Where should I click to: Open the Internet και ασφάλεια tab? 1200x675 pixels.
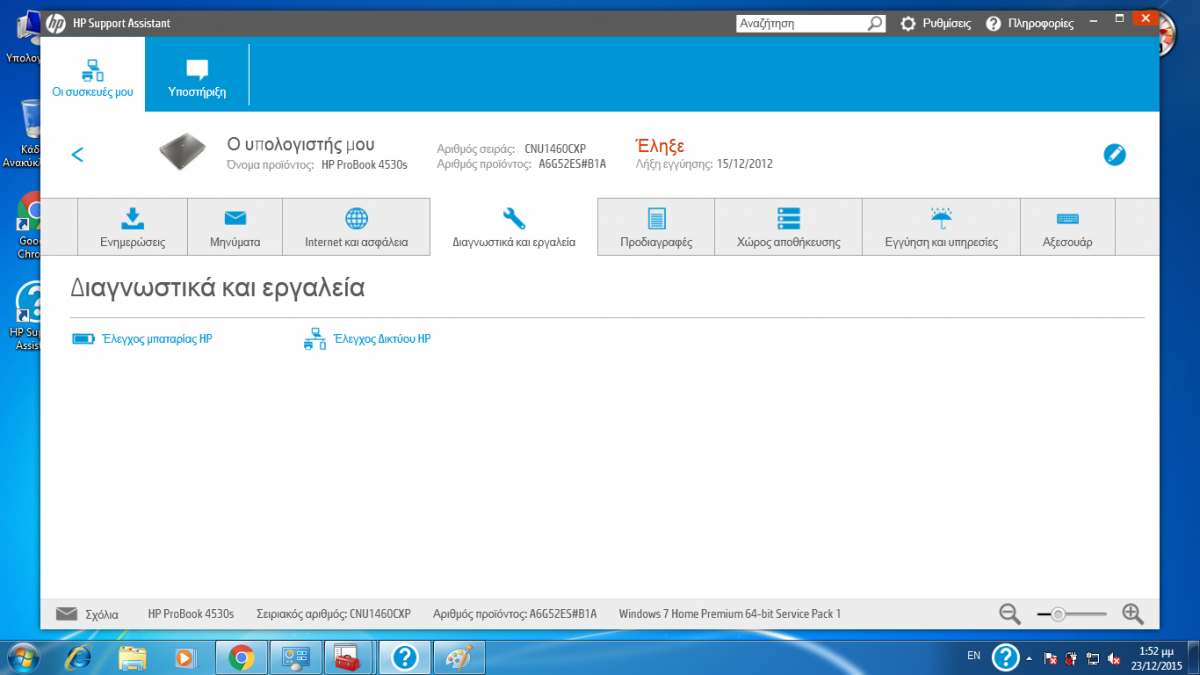(356, 227)
